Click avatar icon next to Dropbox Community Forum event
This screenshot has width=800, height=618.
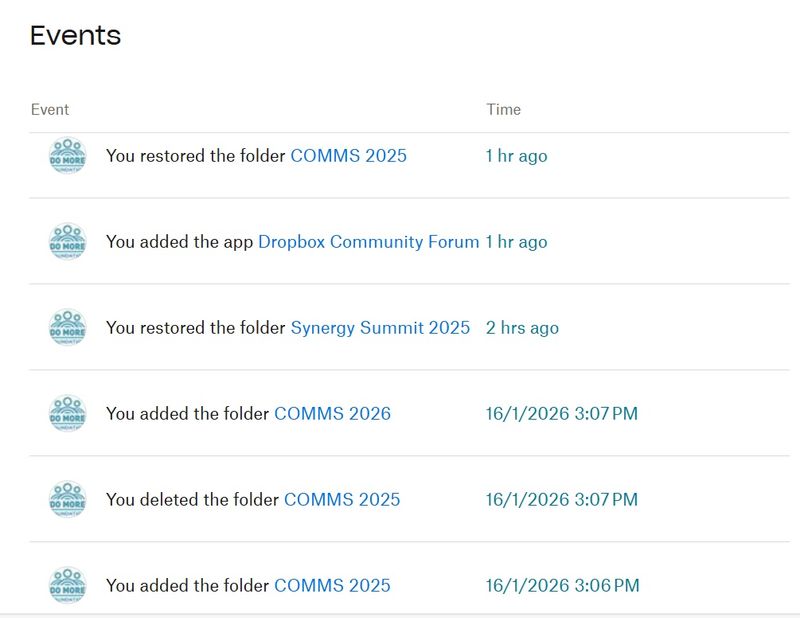click(x=68, y=242)
